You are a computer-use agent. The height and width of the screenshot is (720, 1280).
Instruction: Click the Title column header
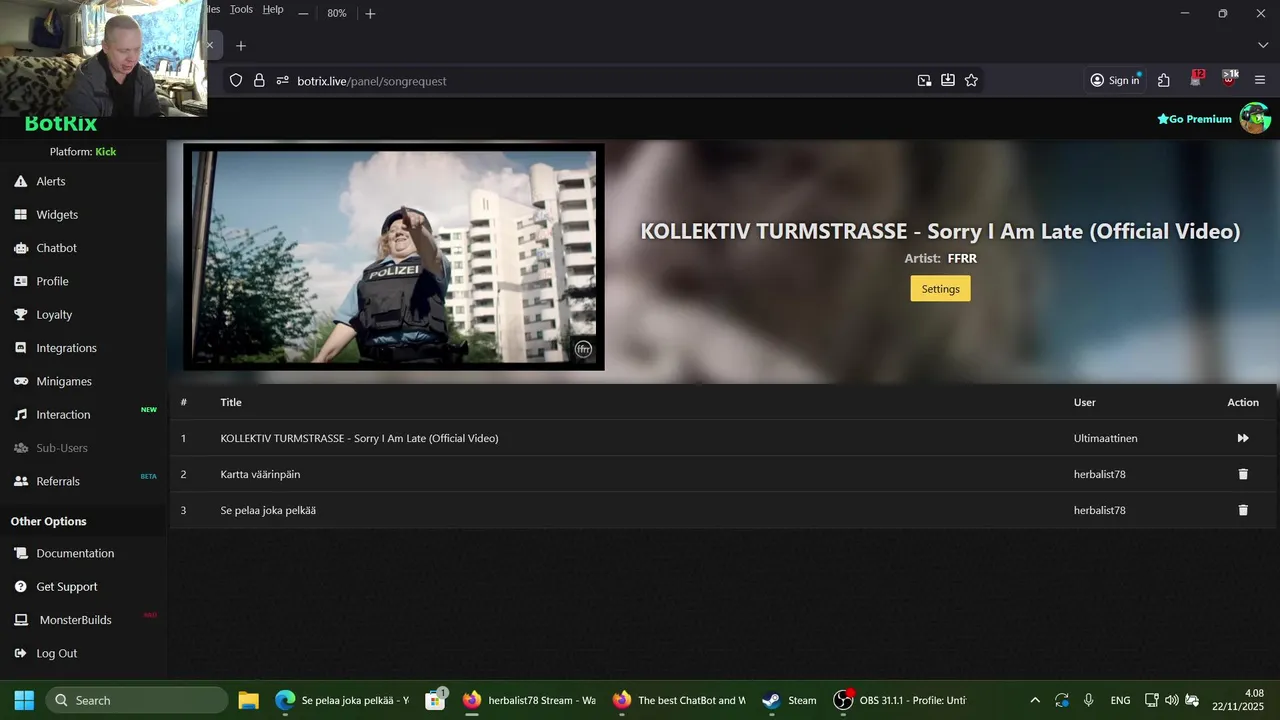pos(231,402)
